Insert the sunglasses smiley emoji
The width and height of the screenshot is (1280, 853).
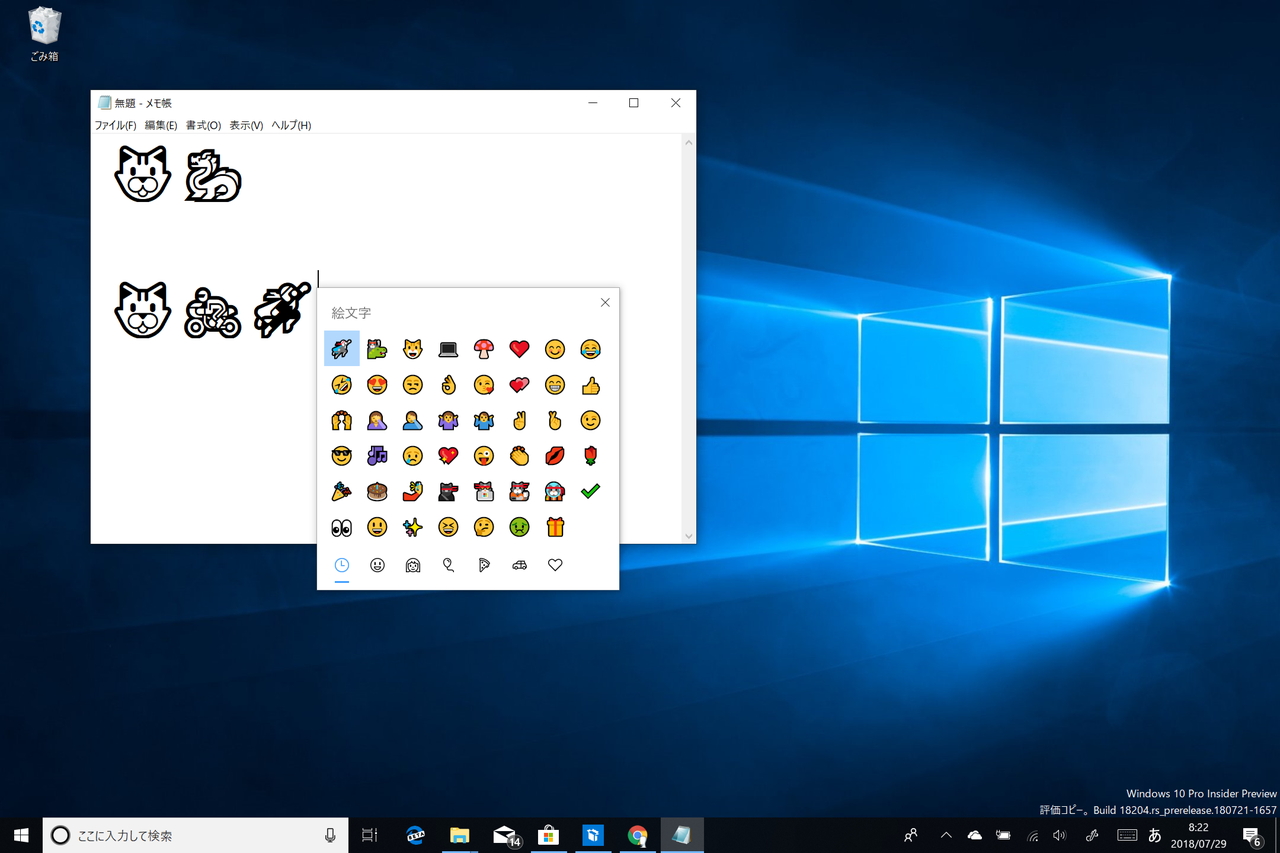coord(341,455)
